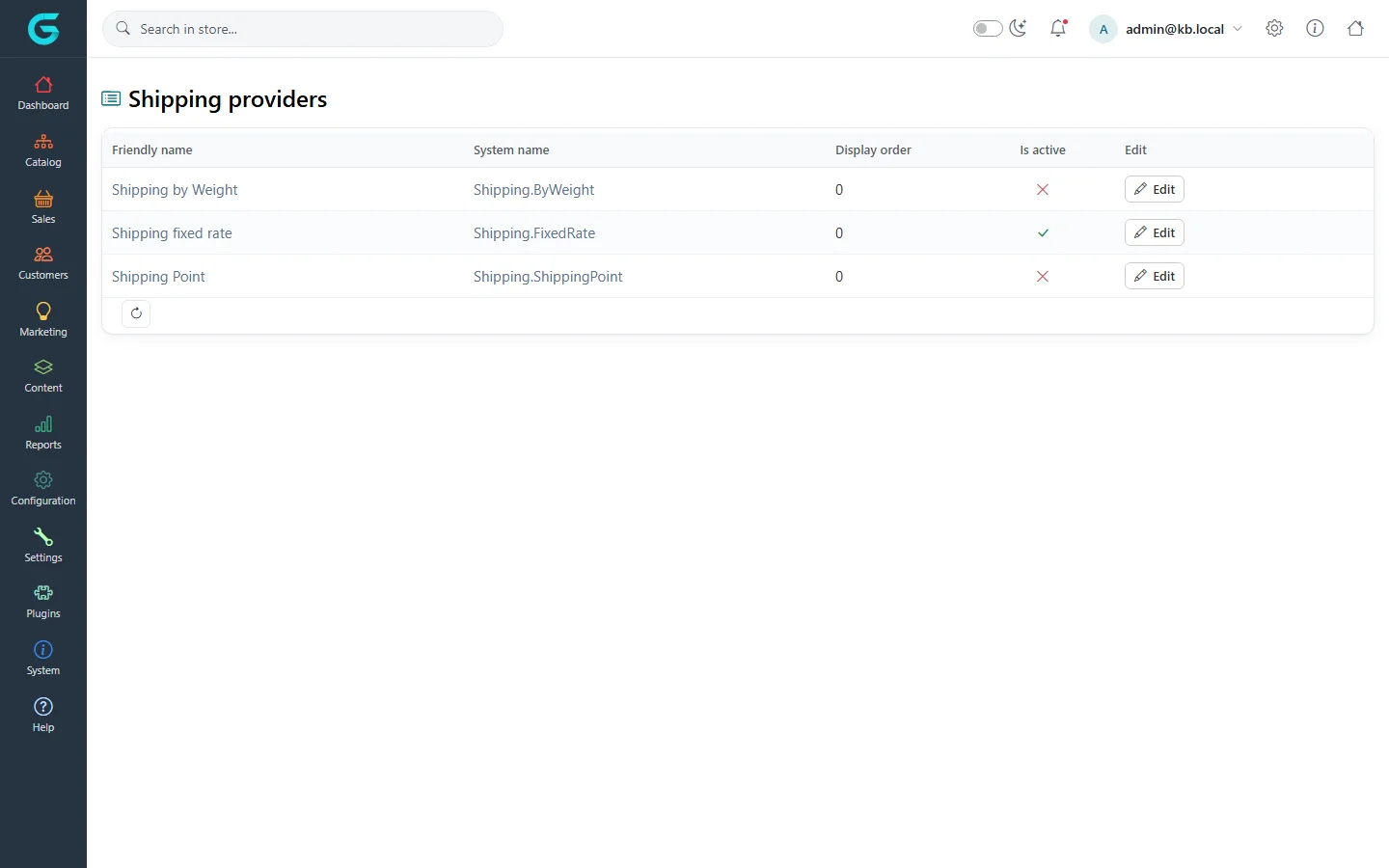The image size is (1389, 868).
Task: Click the Shipping.ByWeight system name
Action: 533,190
